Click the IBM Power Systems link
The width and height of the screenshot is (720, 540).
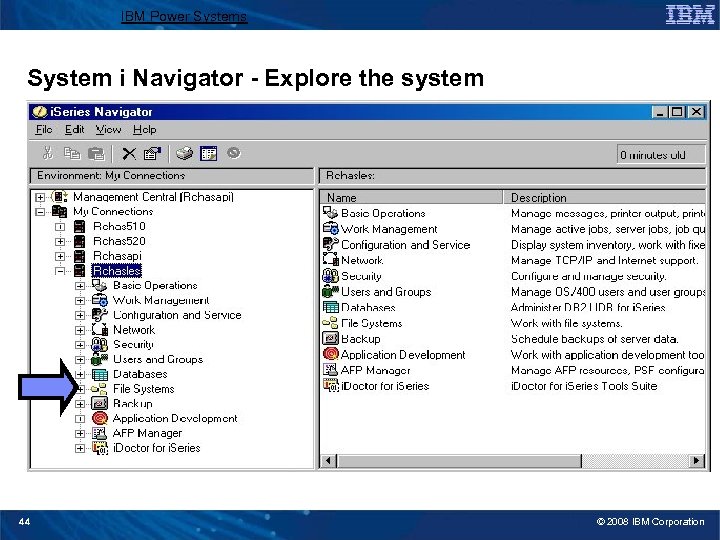(184, 16)
